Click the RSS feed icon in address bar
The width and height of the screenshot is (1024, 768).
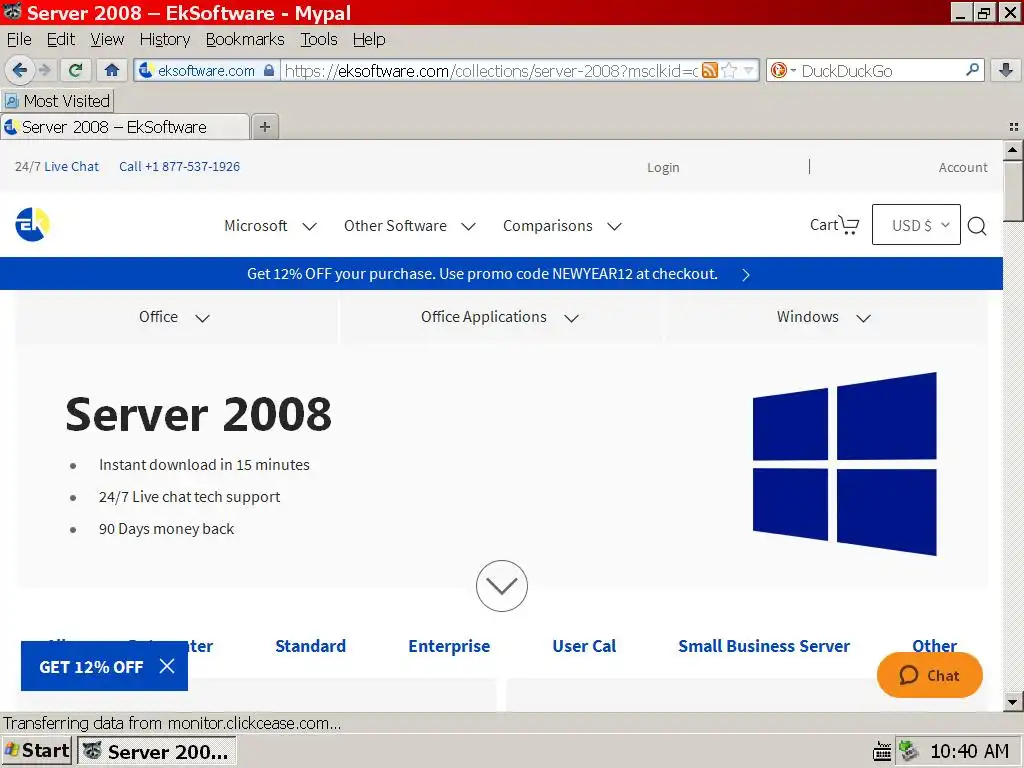[x=710, y=71]
